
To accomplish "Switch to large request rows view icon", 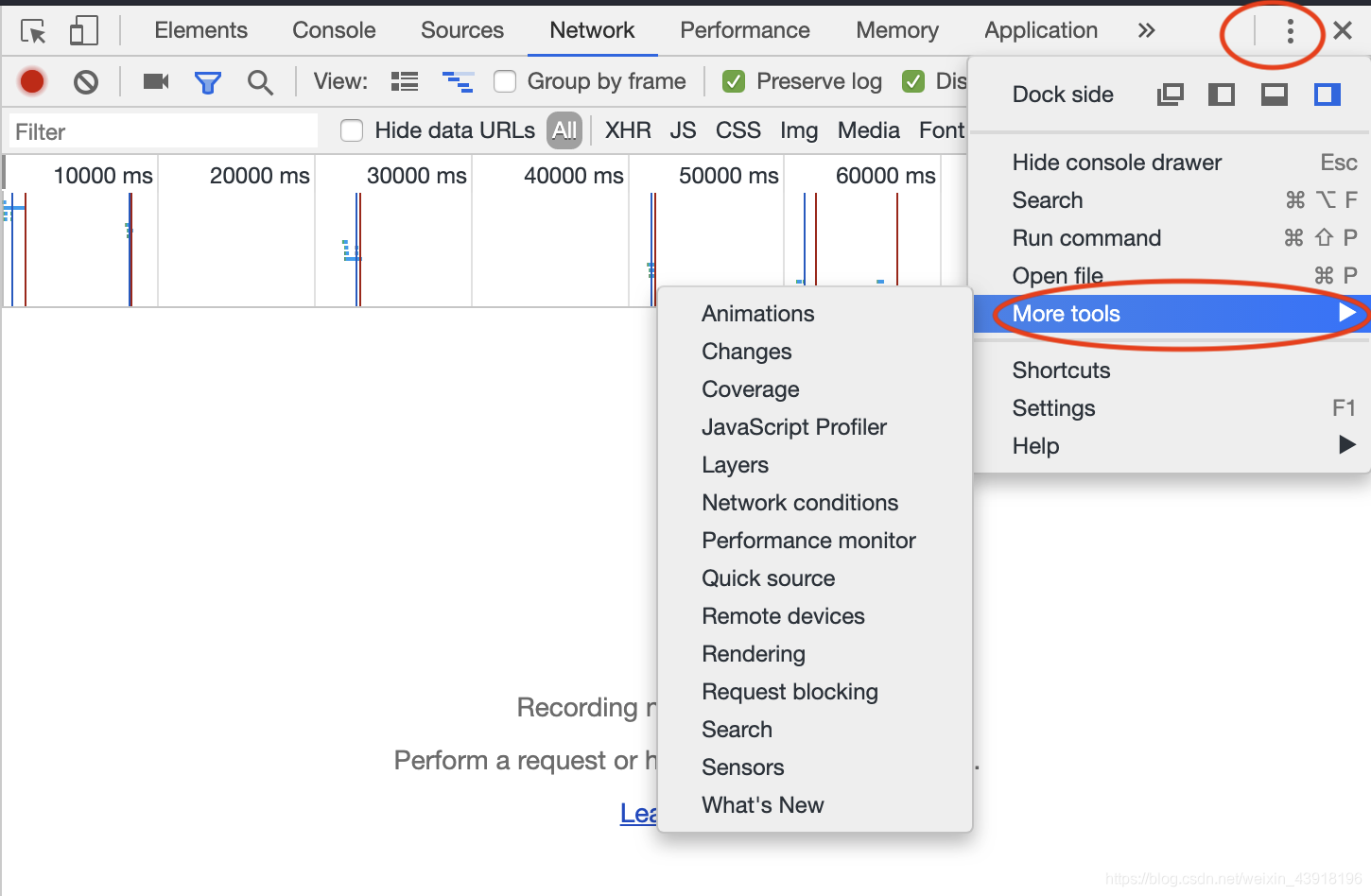I will click(x=405, y=81).
